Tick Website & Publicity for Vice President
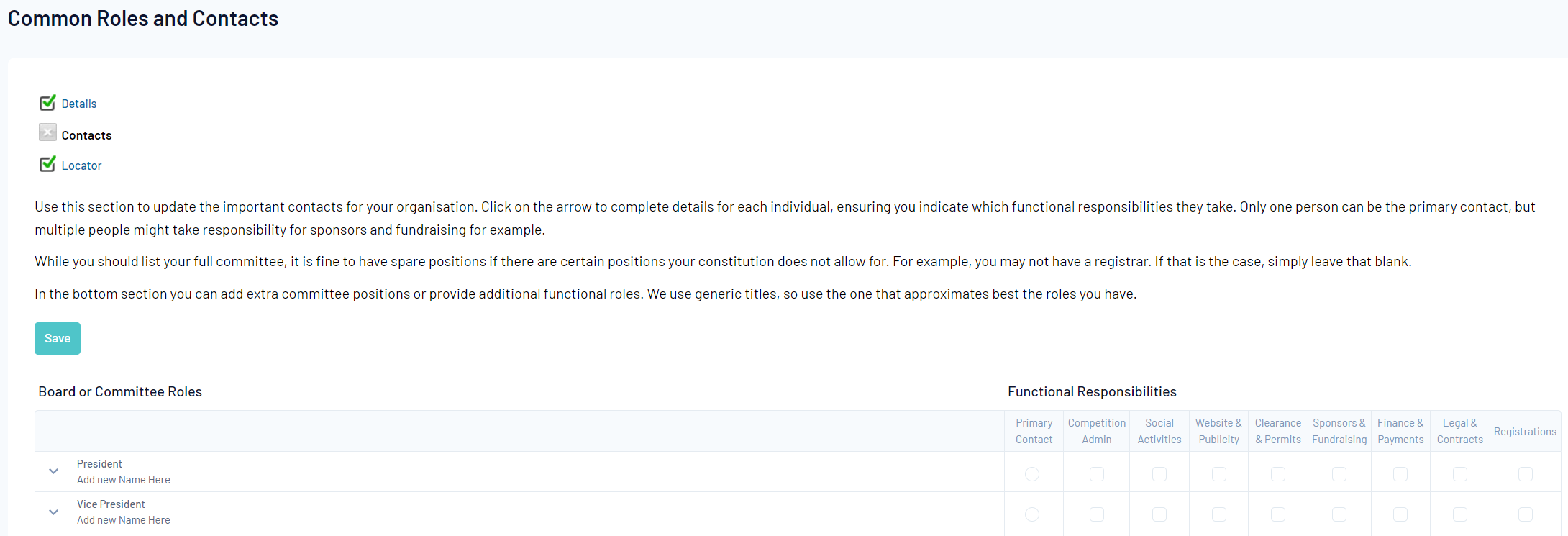This screenshot has width=1568, height=536. tap(1219, 514)
